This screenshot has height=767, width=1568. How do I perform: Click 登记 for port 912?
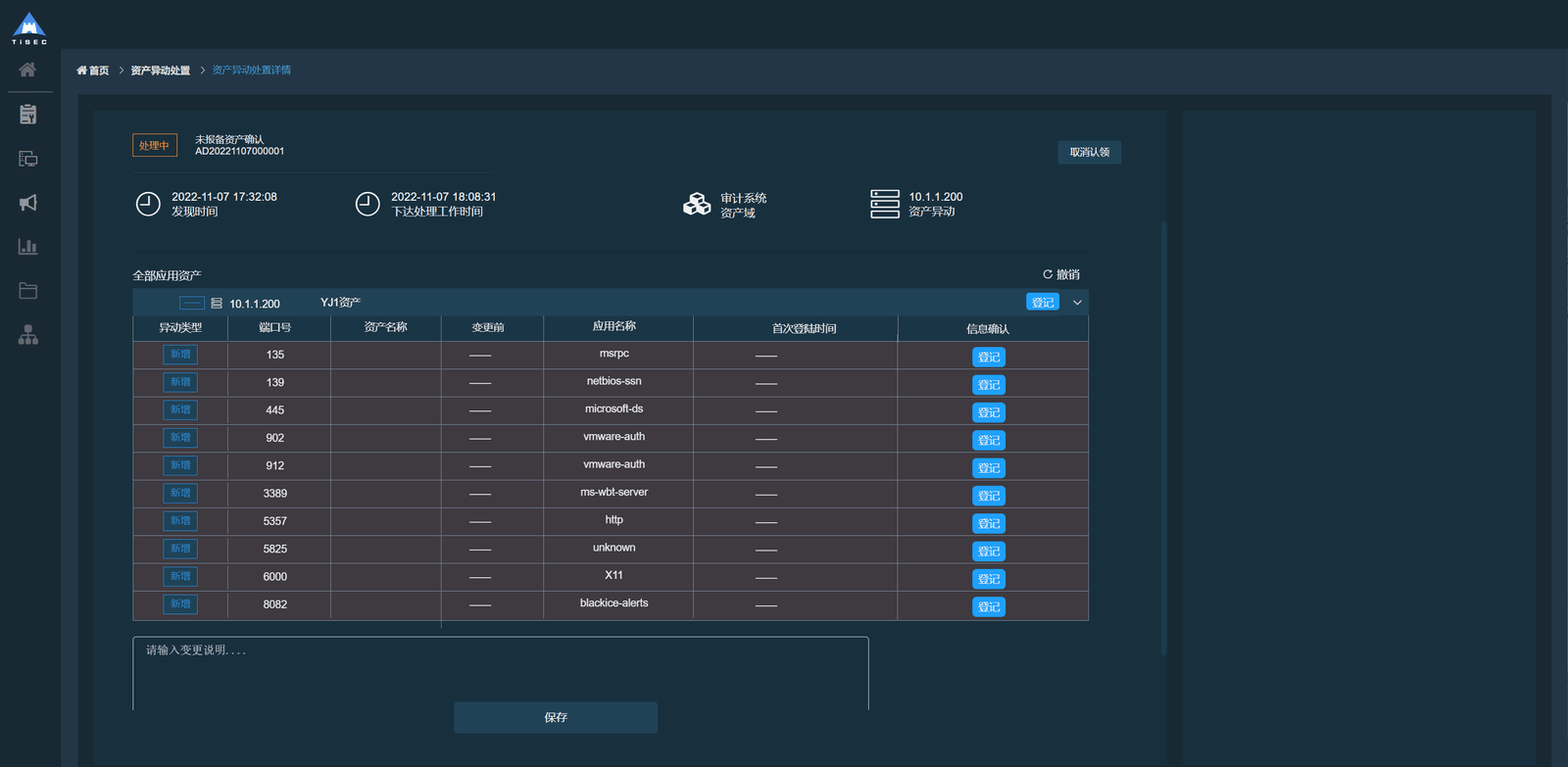[989, 468]
